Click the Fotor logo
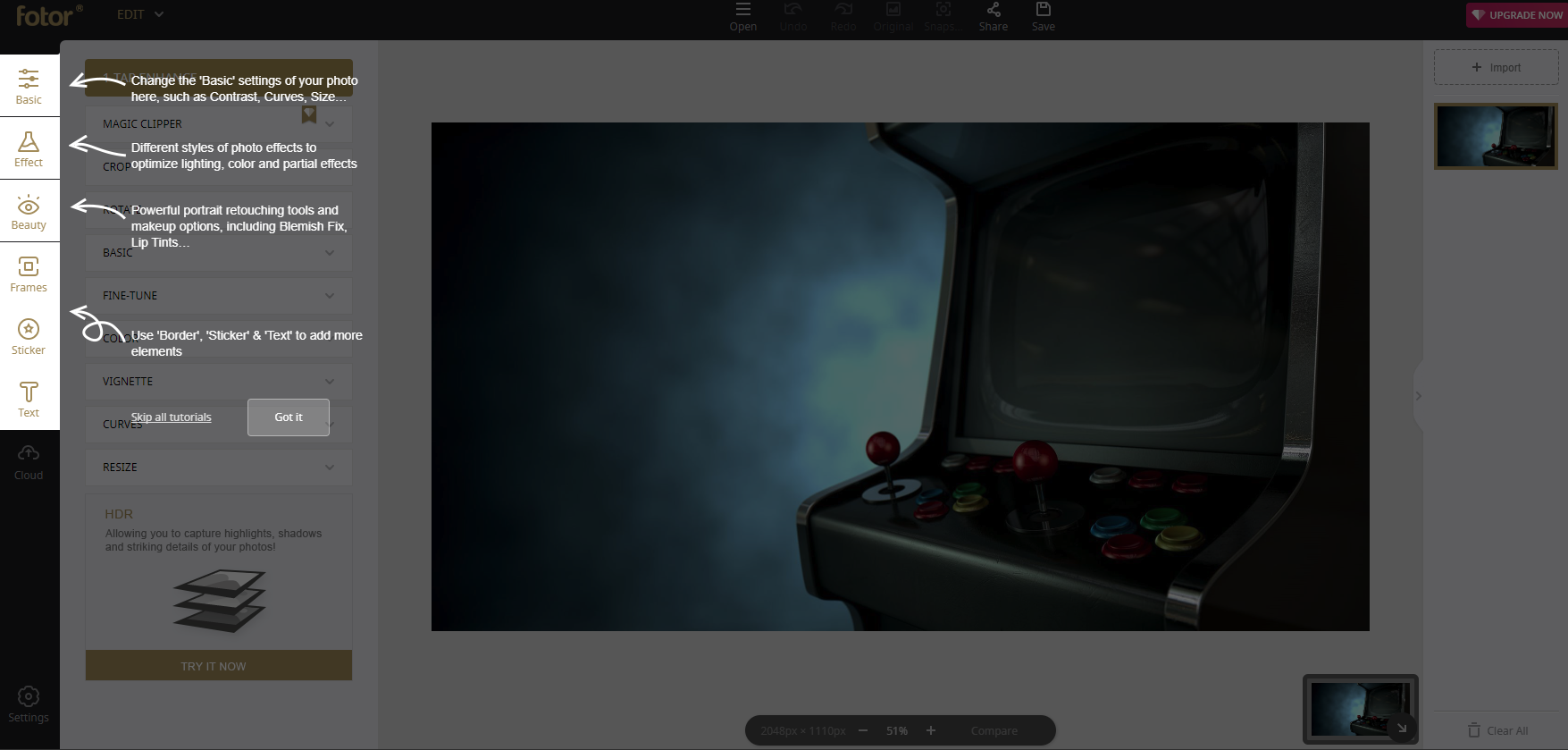The image size is (1568, 750). 49,15
